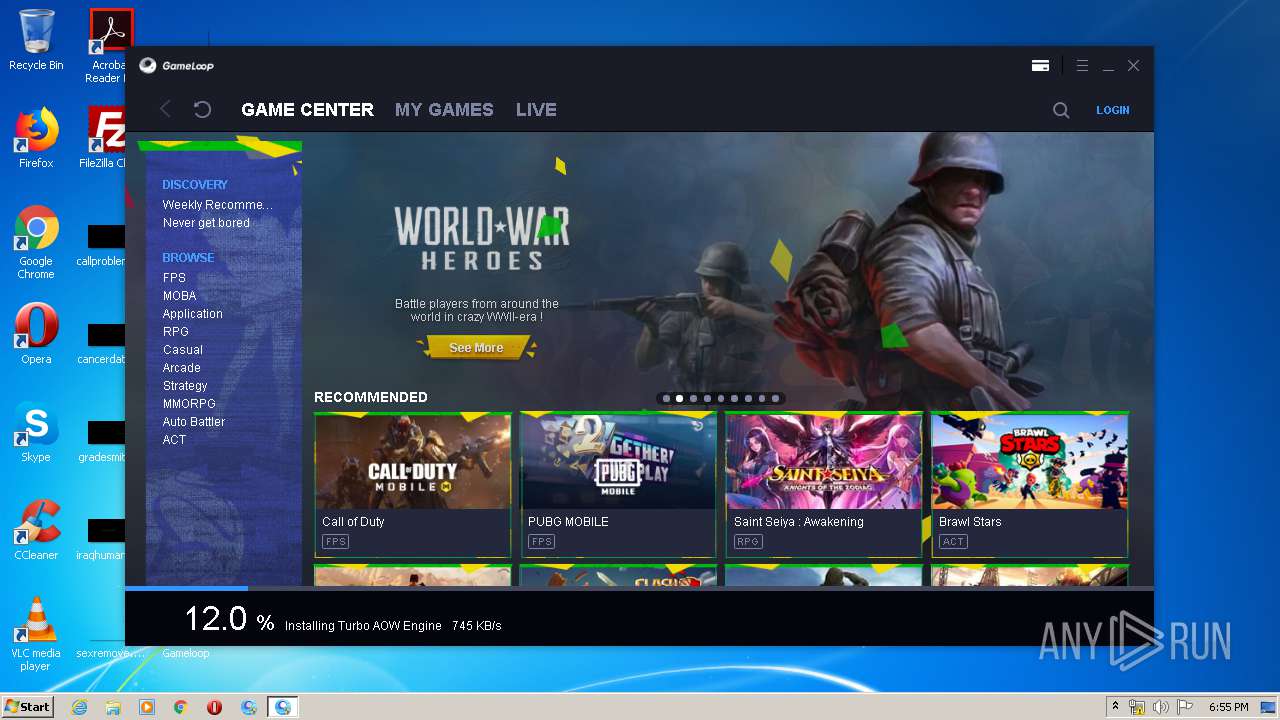Click See More on World War Heroes

[x=476, y=348]
